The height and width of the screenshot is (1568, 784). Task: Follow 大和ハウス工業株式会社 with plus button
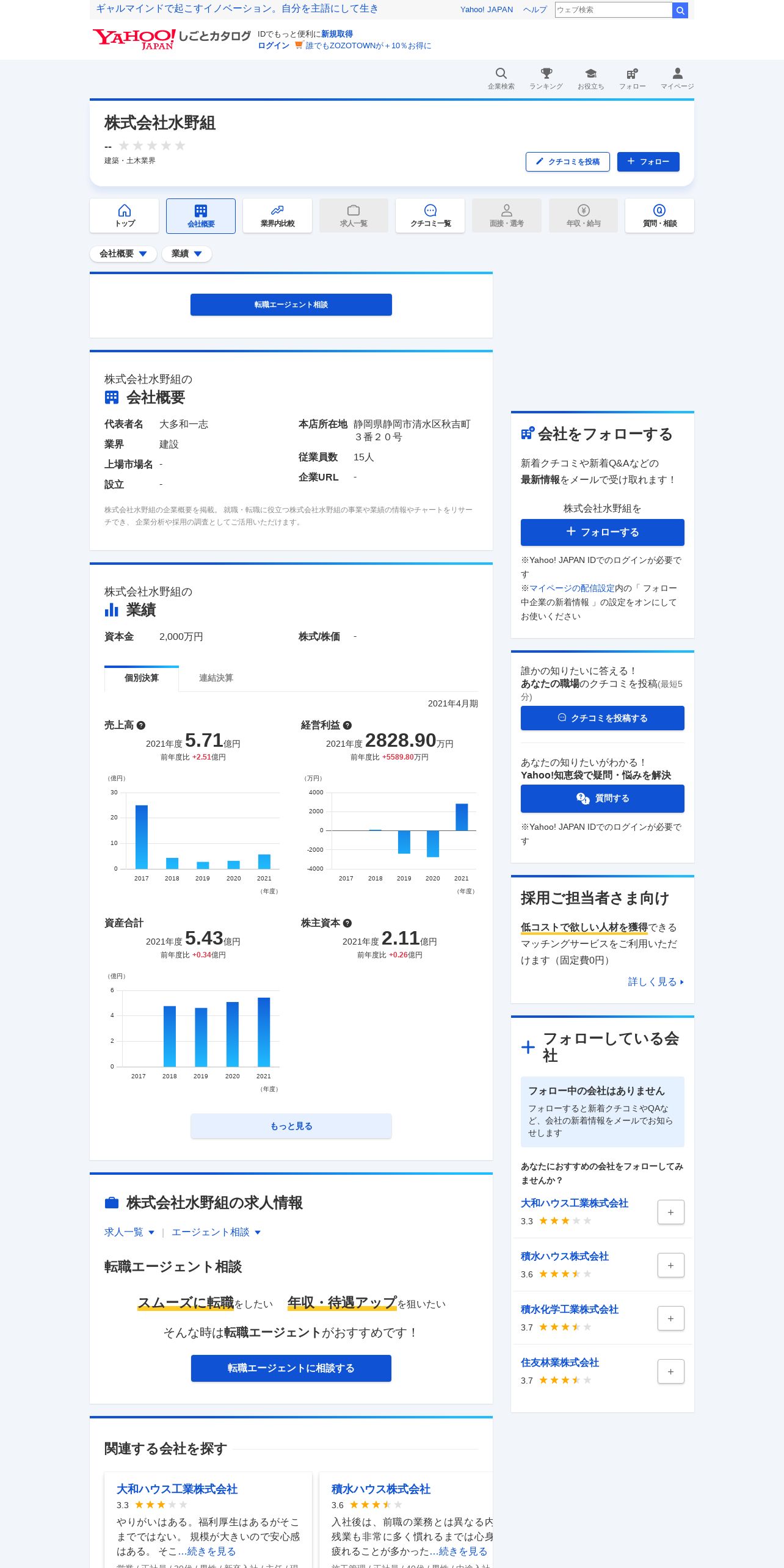click(x=671, y=1212)
